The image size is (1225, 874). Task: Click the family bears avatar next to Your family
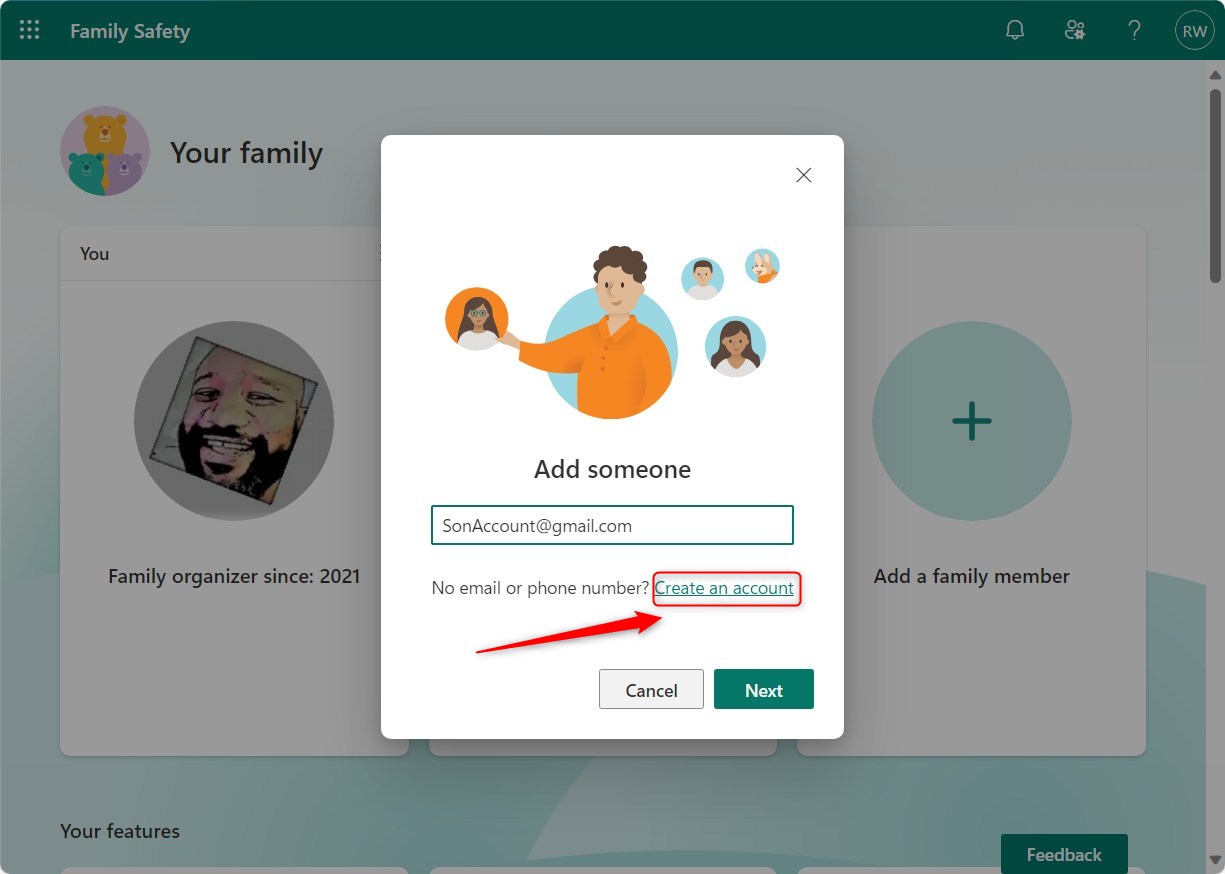[105, 151]
